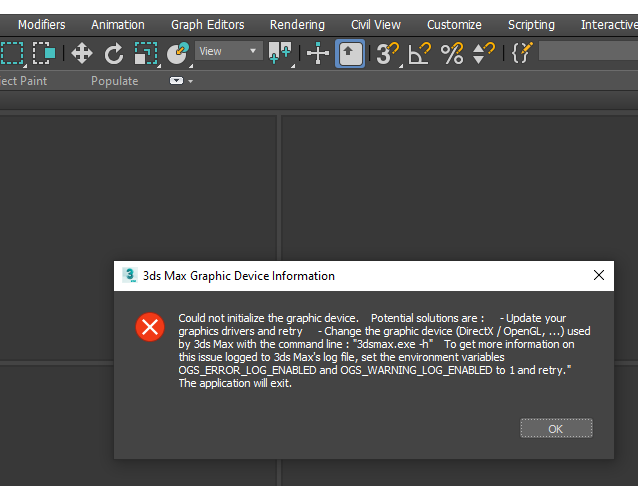Open the View reference coordinate dropdown

tap(229, 51)
